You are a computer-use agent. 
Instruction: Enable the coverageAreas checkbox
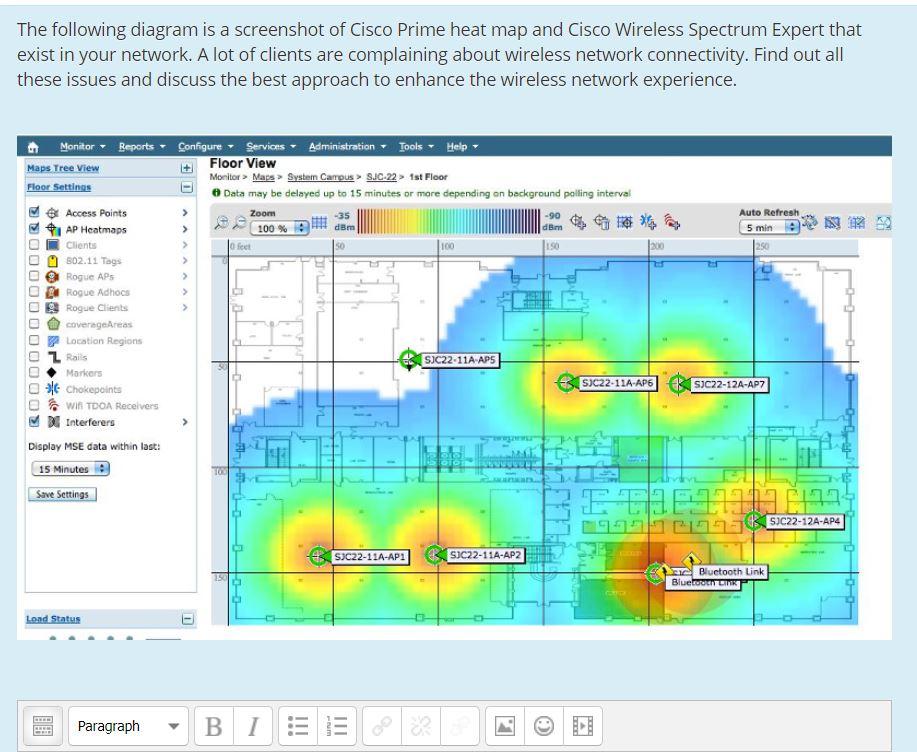34,323
